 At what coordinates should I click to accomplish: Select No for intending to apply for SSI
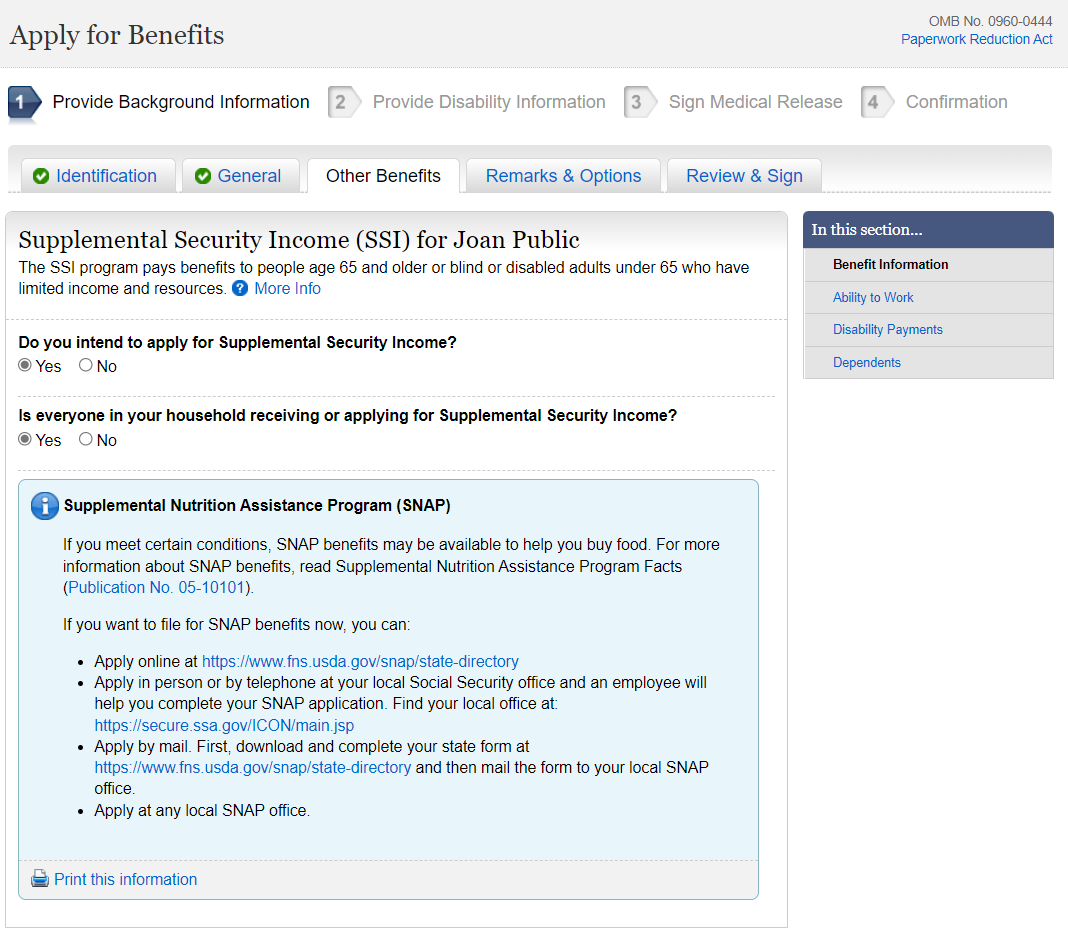(x=86, y=366)
